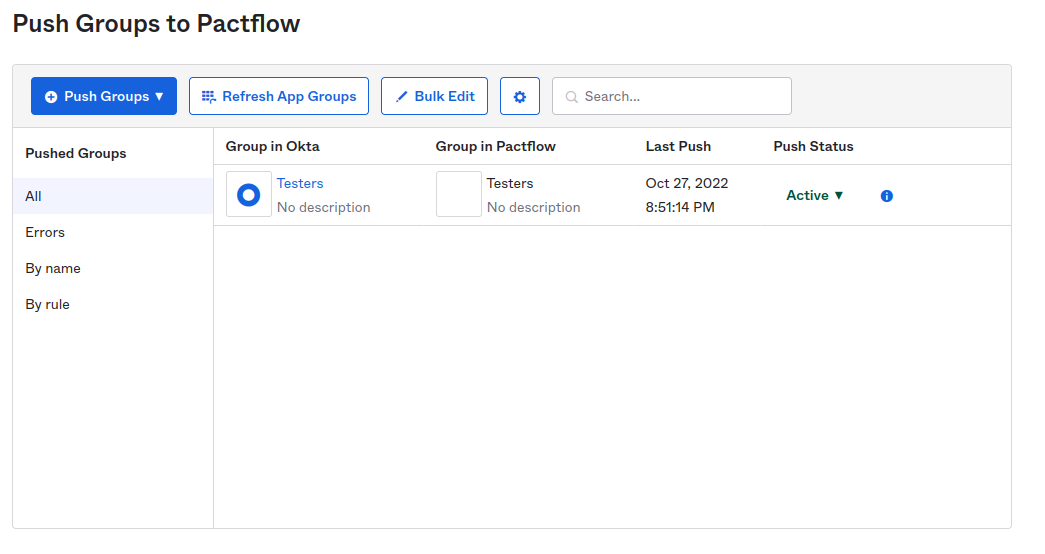Focus the Search text field
This screenshot has height=554, width=1045.
pos(680,97)
